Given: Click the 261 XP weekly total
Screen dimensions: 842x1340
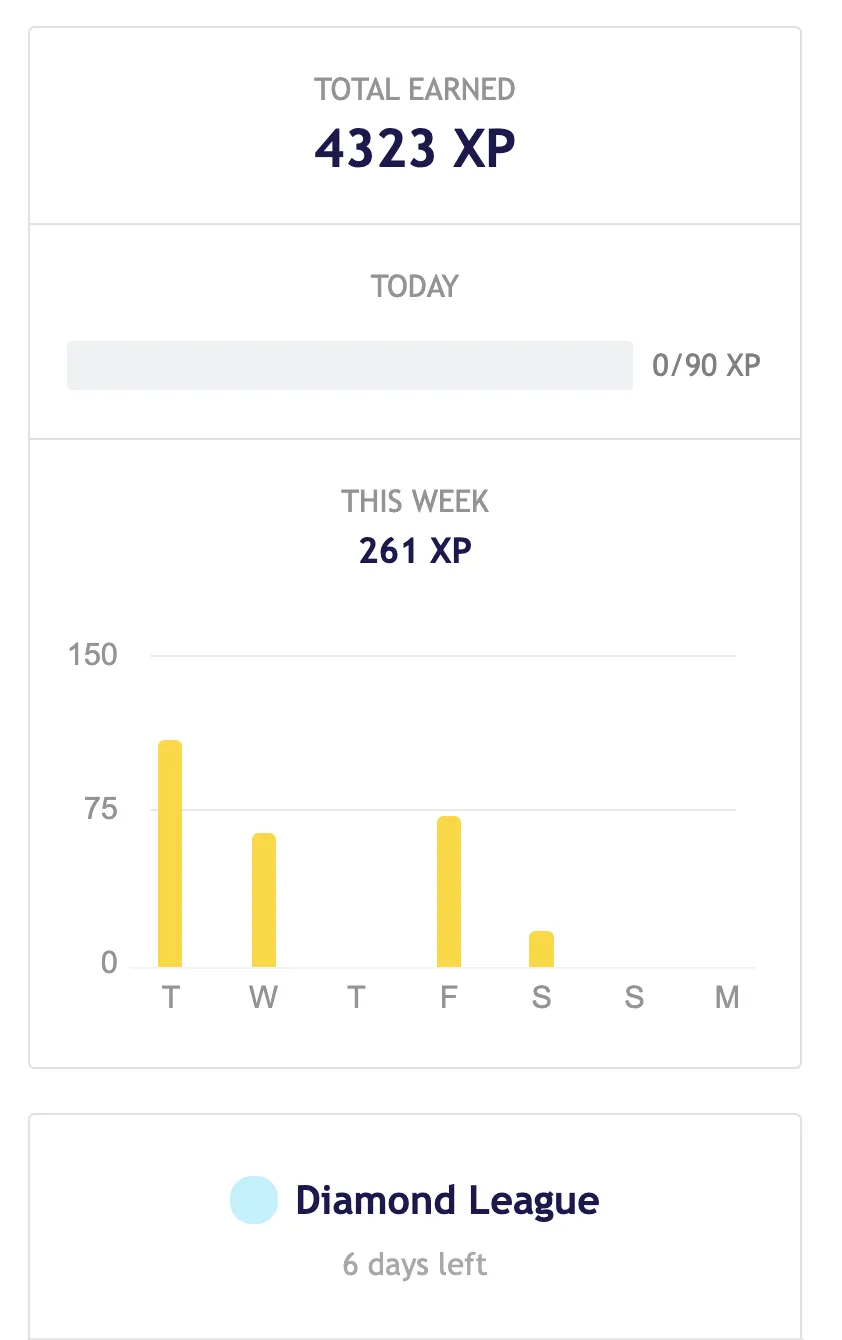Looking at the screenshot, I should point(415,551).
